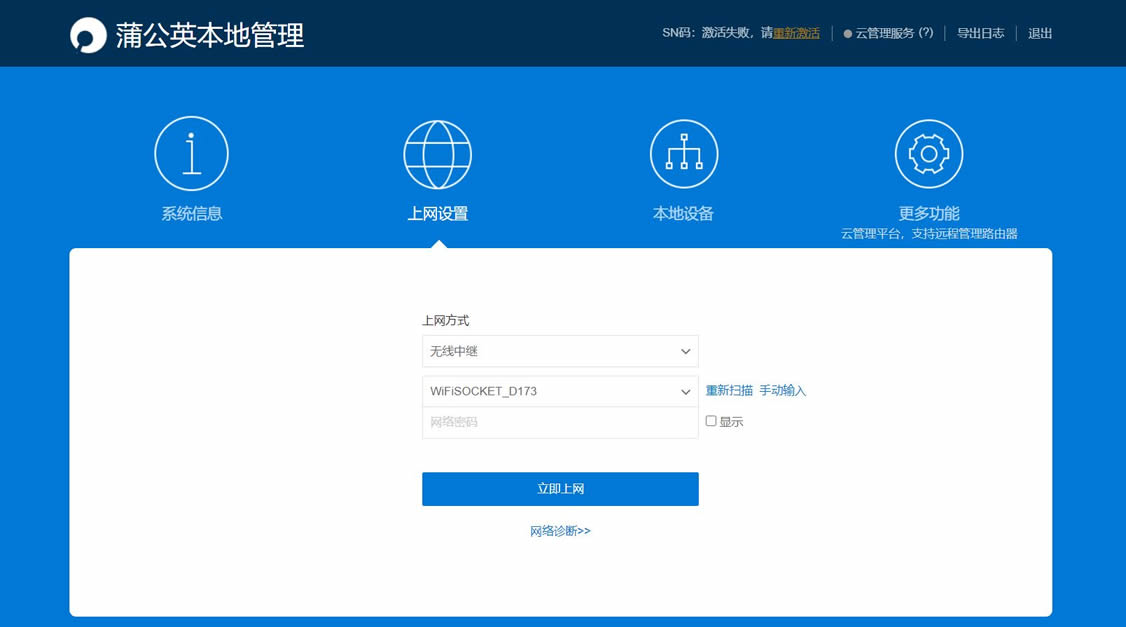Select the 上网设置 globe icon
The width and height of the screenshot is (1126, 627).
point(437,154)
